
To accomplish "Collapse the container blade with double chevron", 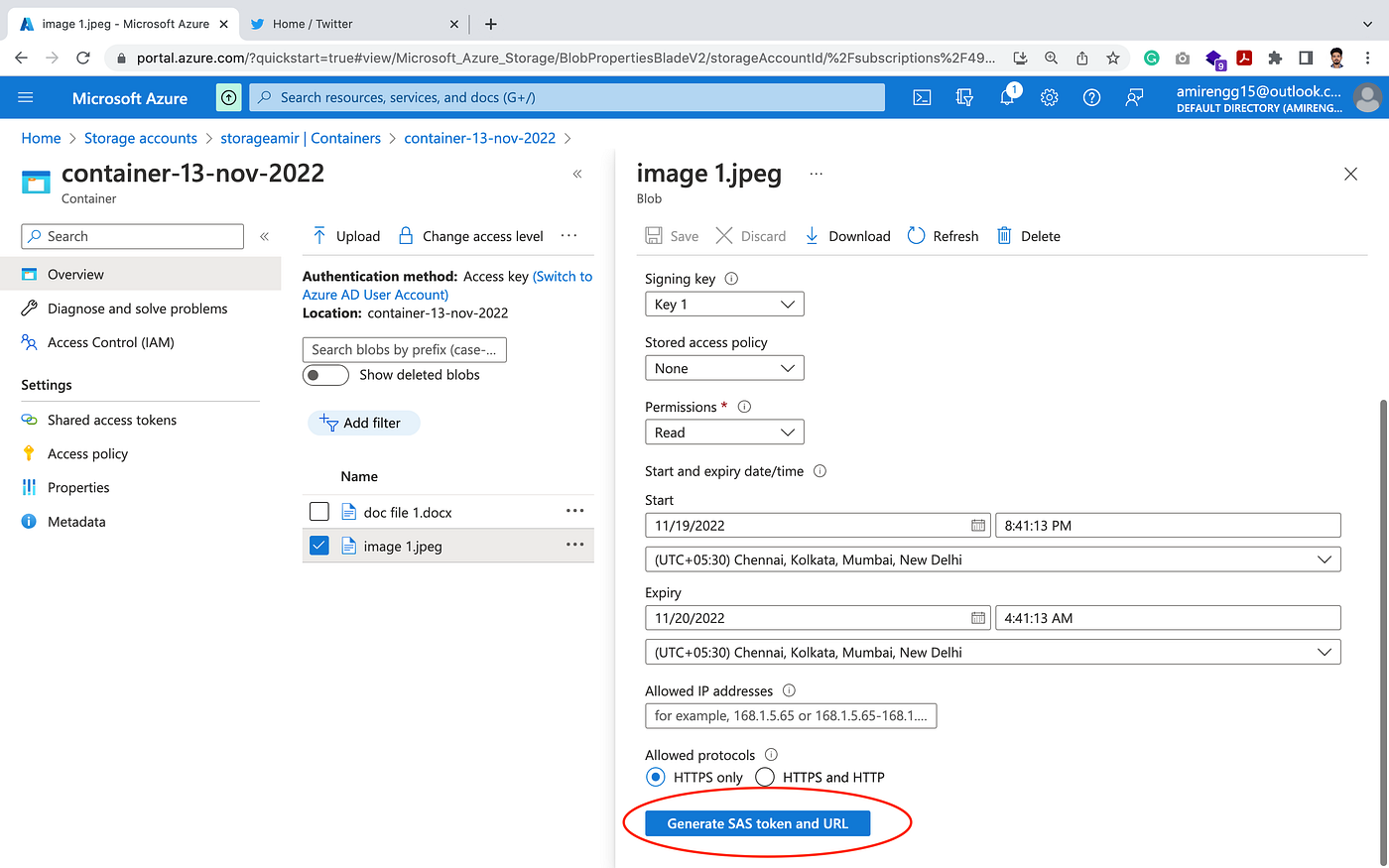I will coord(577,174).
